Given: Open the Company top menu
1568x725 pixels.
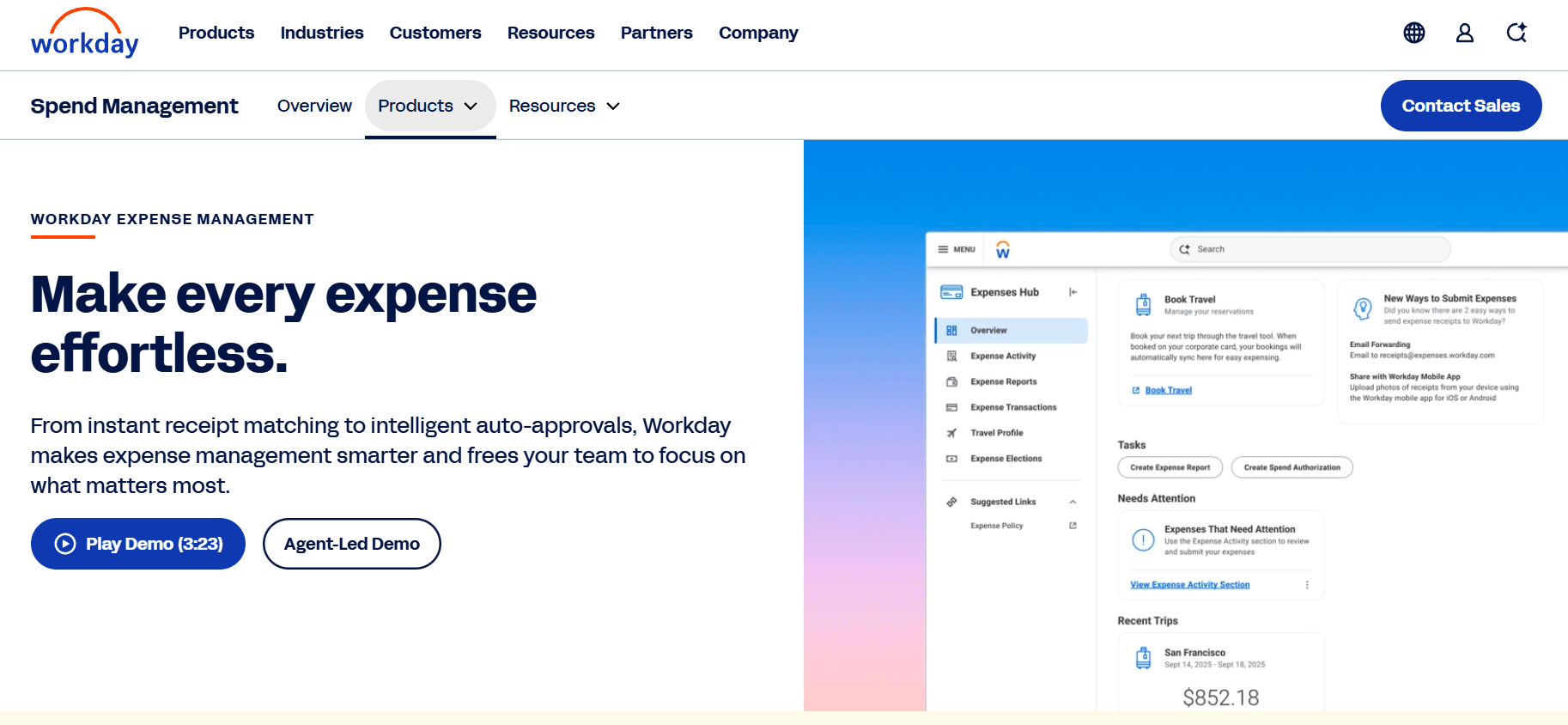Looking at the screenshot, I should 758,33.
